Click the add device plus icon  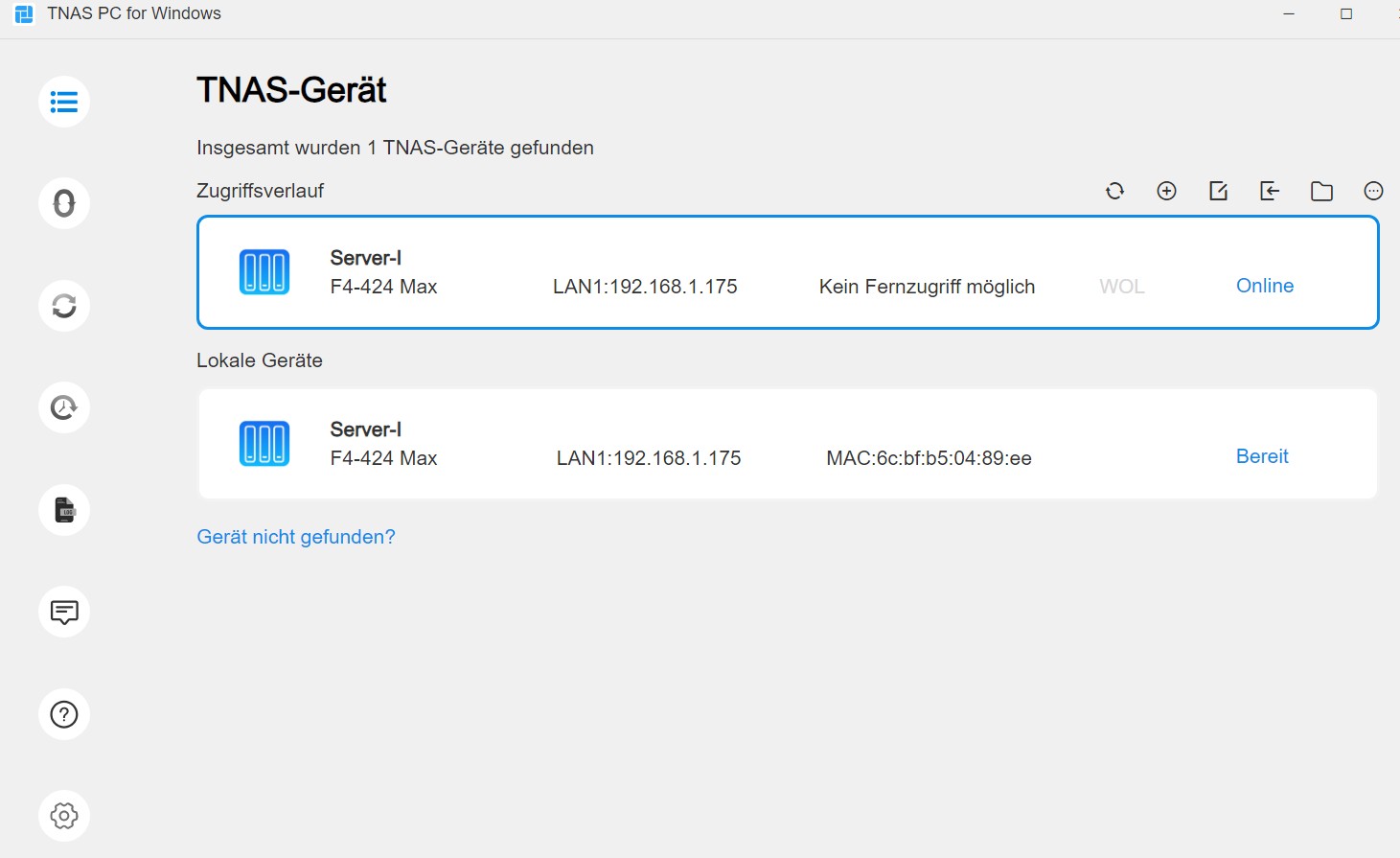pyautogui.click(x=1166, y=191)
